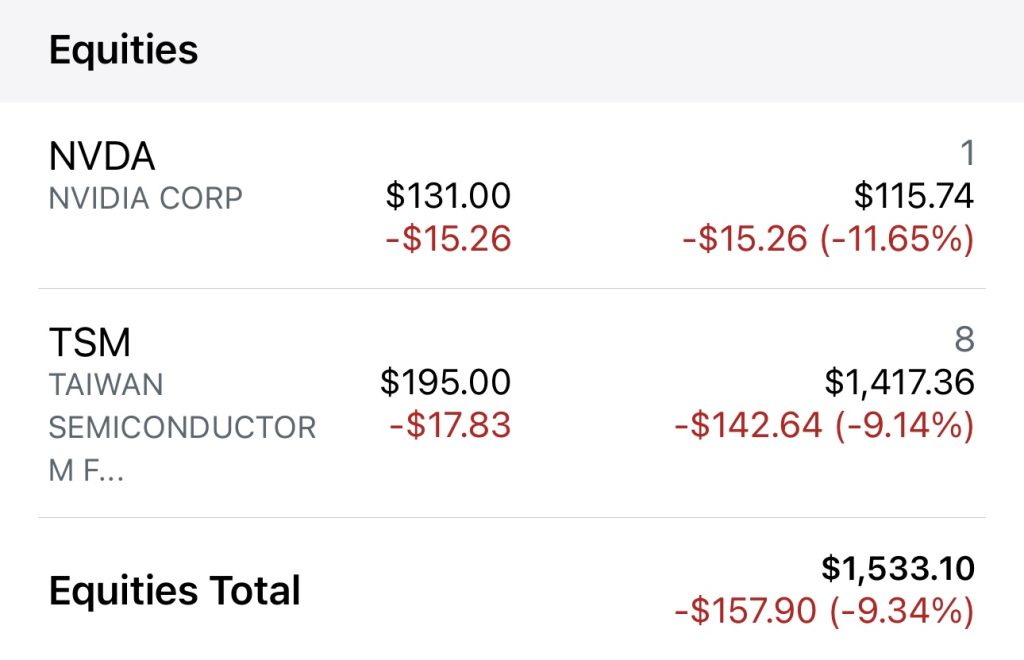Select TSM share quantity 8
This screenshot has width=1024, height=660.
coord(964,340)
